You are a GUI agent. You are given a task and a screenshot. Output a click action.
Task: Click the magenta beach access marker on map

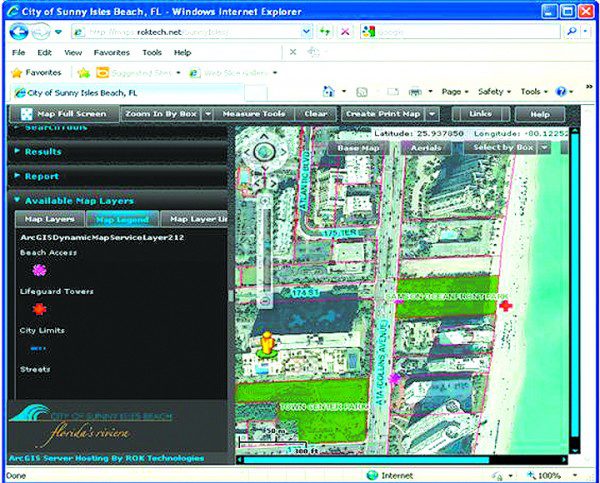click(x=395, y=378)
